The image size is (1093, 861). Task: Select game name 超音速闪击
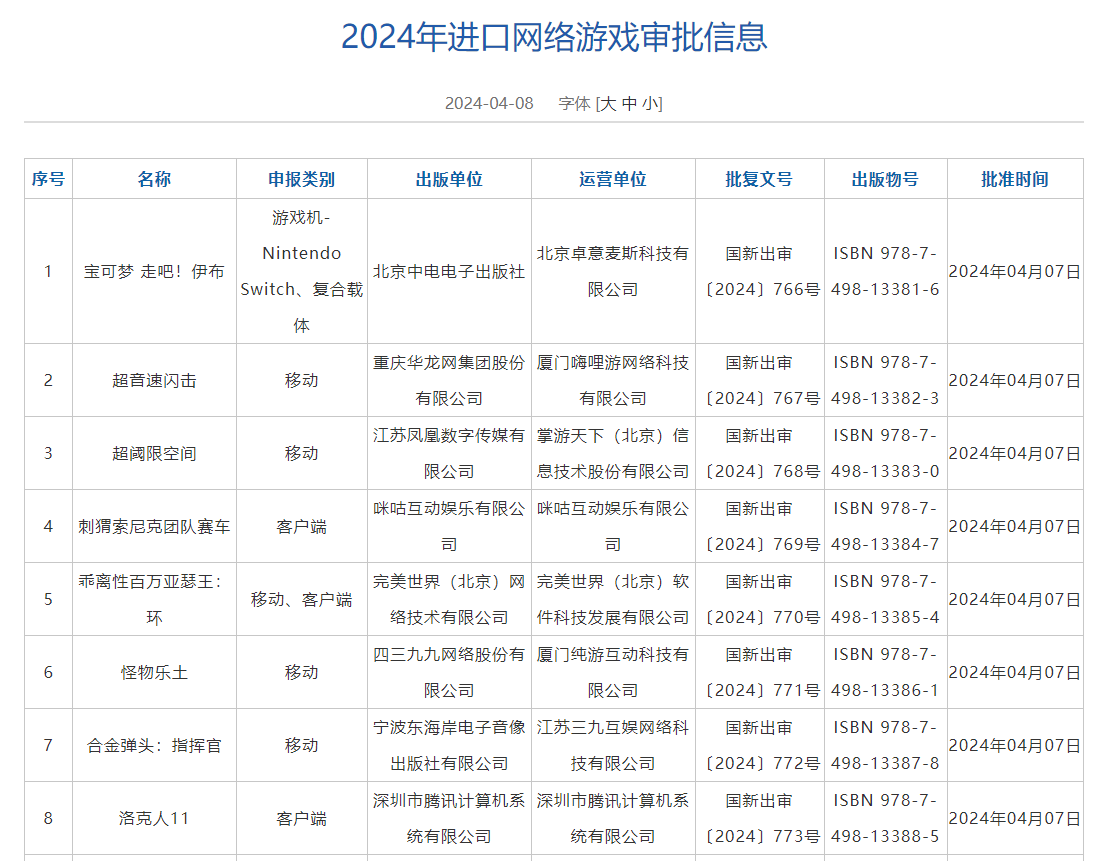(x=154, y=381)
